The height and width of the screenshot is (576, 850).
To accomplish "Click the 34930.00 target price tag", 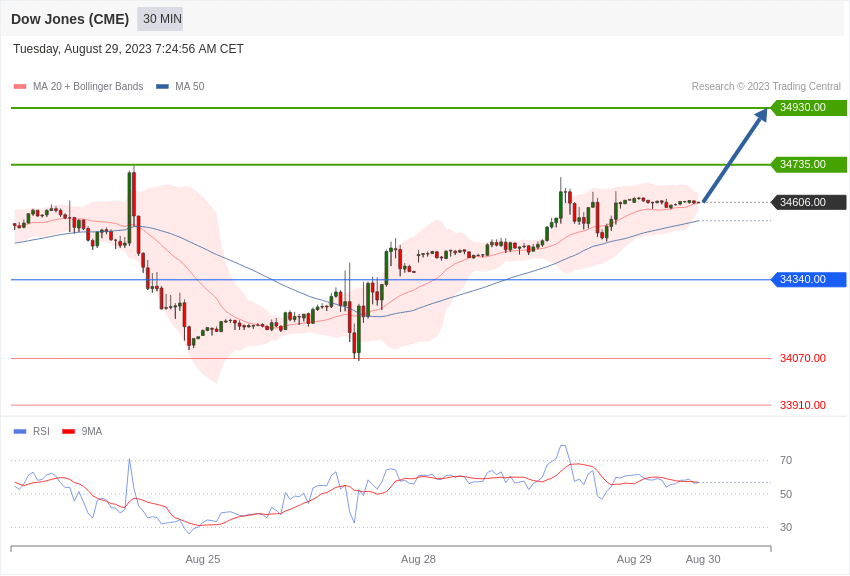I will [809, 108].
